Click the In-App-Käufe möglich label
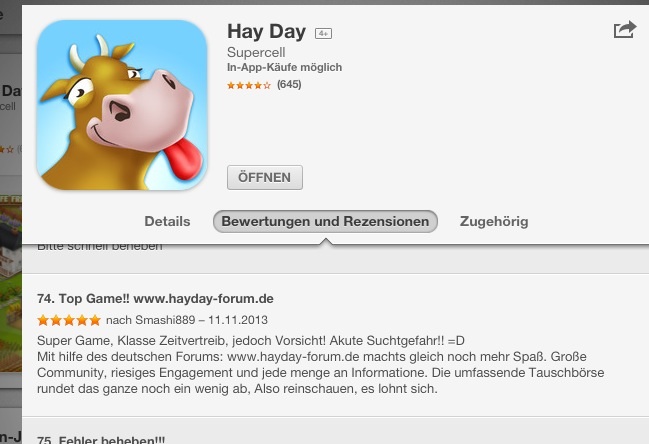The width and height of the screenshot is (649, 444). 284,67
